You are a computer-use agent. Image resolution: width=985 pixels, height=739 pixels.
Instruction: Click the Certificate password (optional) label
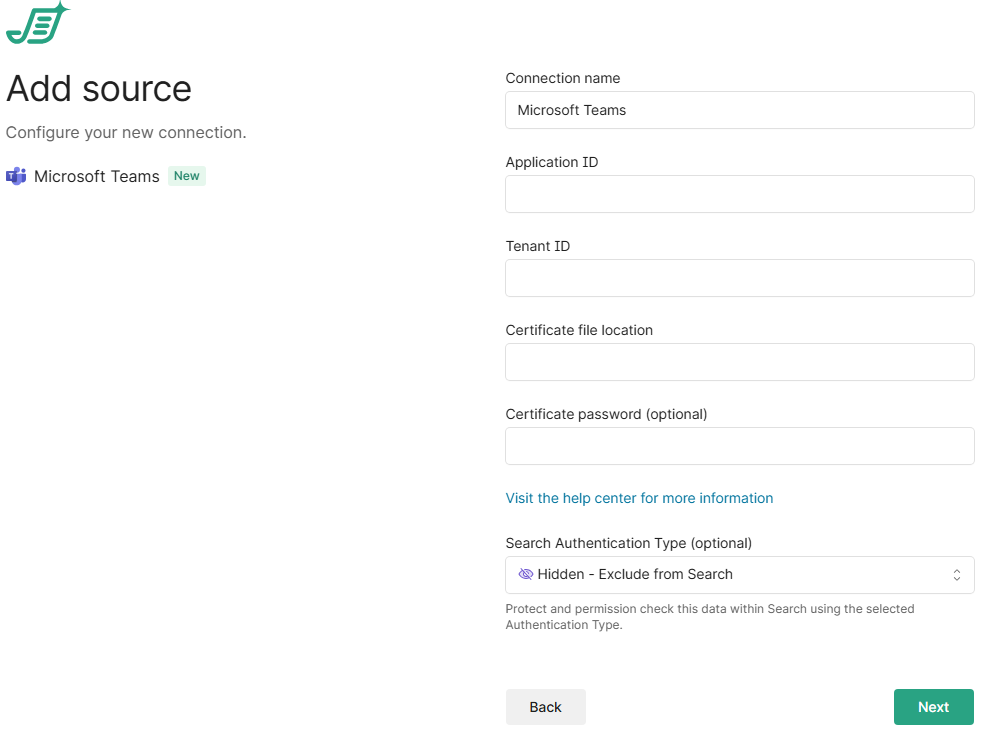click(606, 414)
